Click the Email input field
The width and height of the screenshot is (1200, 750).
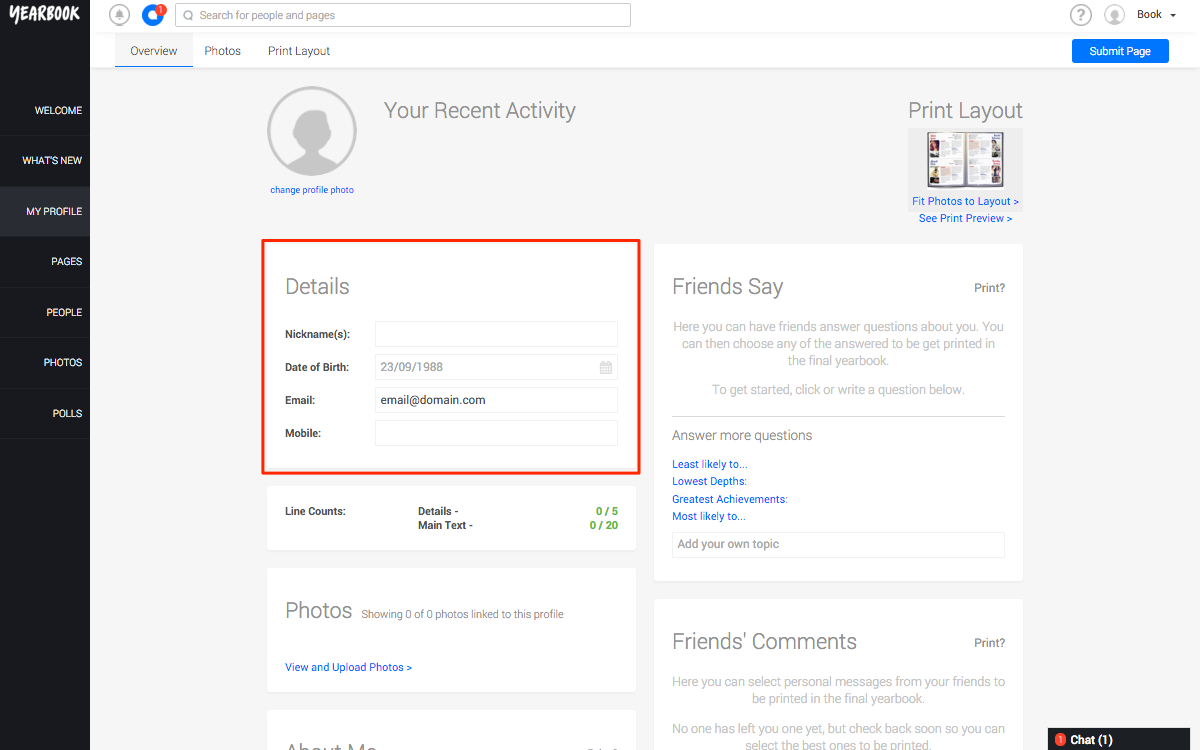pyautogui.click(x=496, y=400)
